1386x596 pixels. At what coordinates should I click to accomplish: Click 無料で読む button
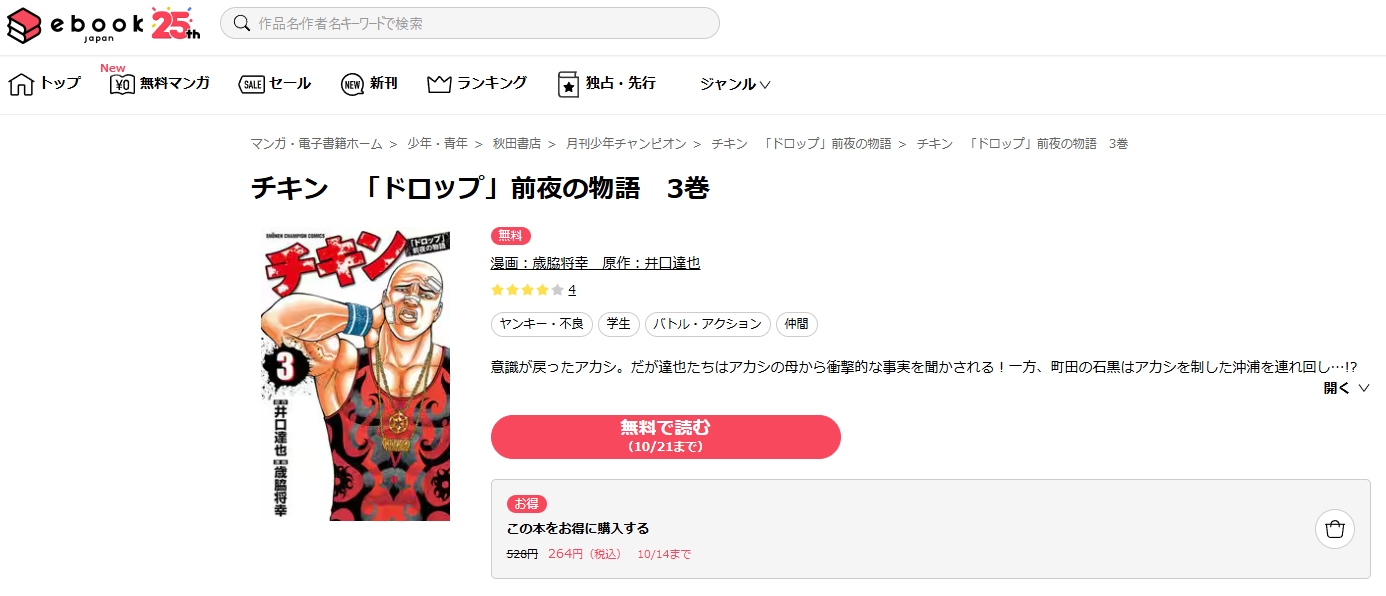pos(665,437)
